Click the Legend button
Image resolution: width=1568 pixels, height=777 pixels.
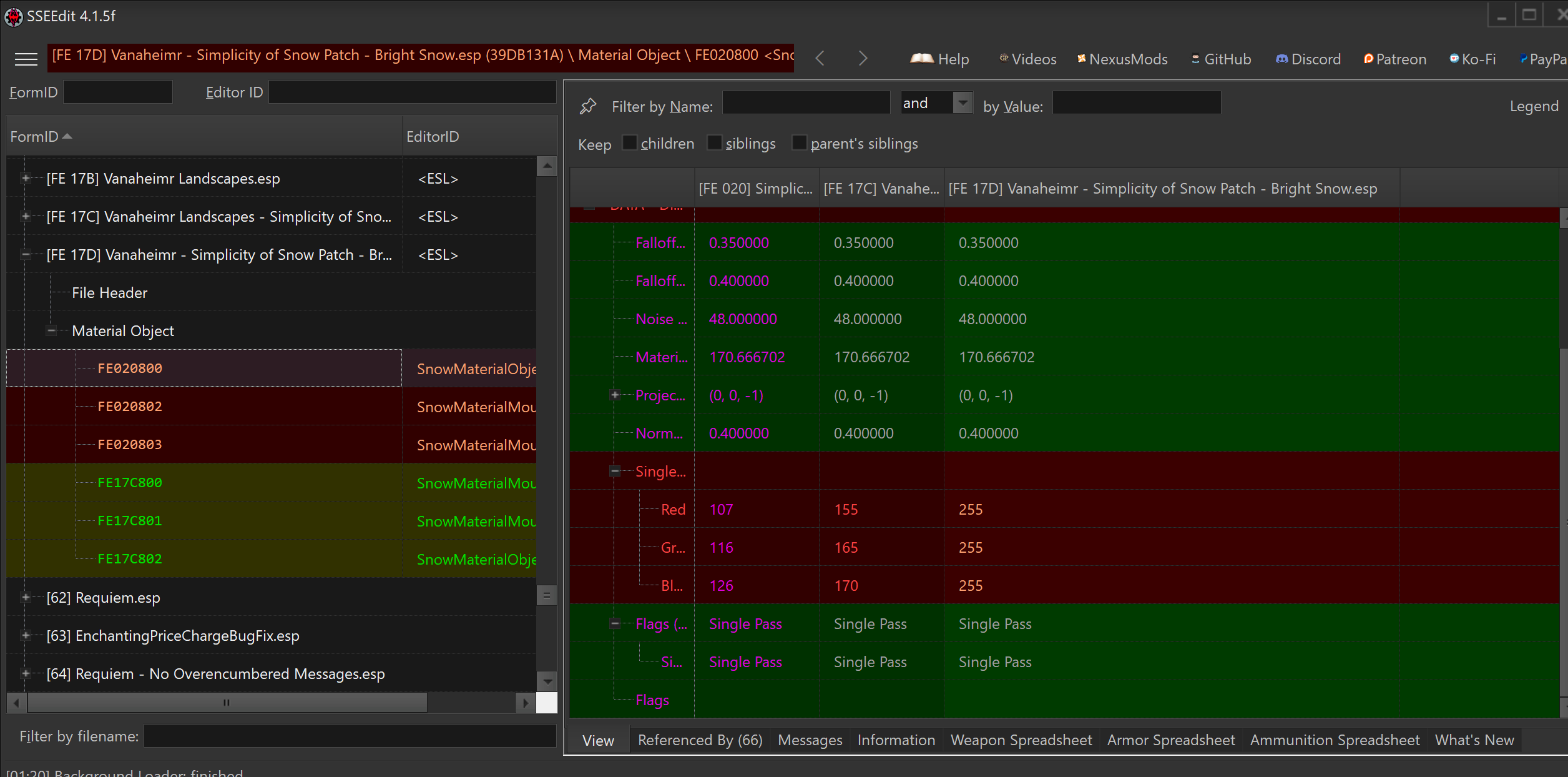click(x=1534, y=106)
